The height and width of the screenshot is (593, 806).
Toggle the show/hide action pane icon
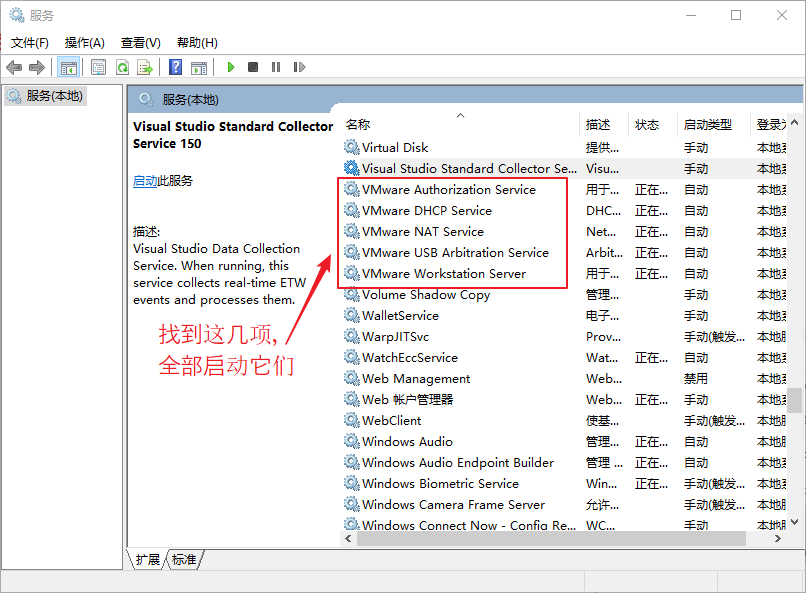199,67
